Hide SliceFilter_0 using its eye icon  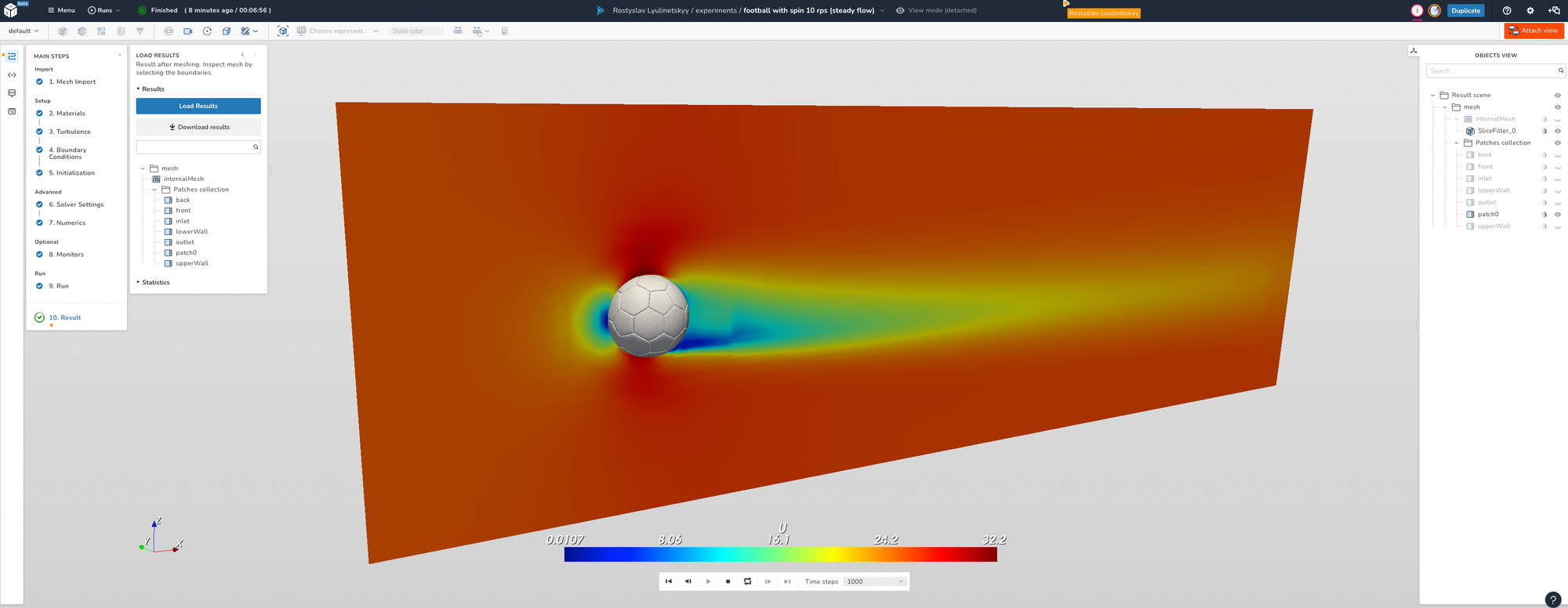tap(1558, 131)
